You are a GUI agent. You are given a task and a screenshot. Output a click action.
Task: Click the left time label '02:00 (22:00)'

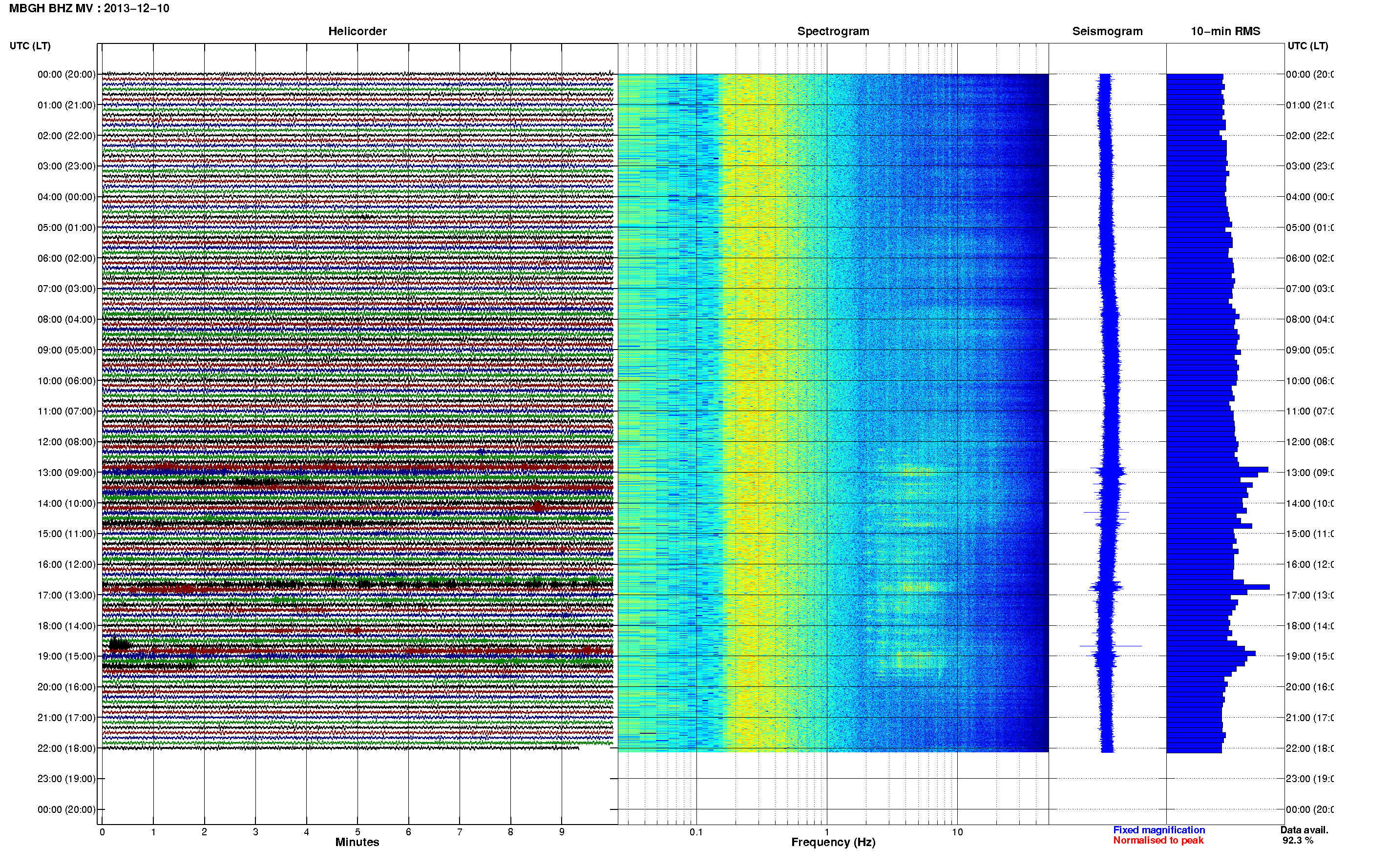[66, 136]
